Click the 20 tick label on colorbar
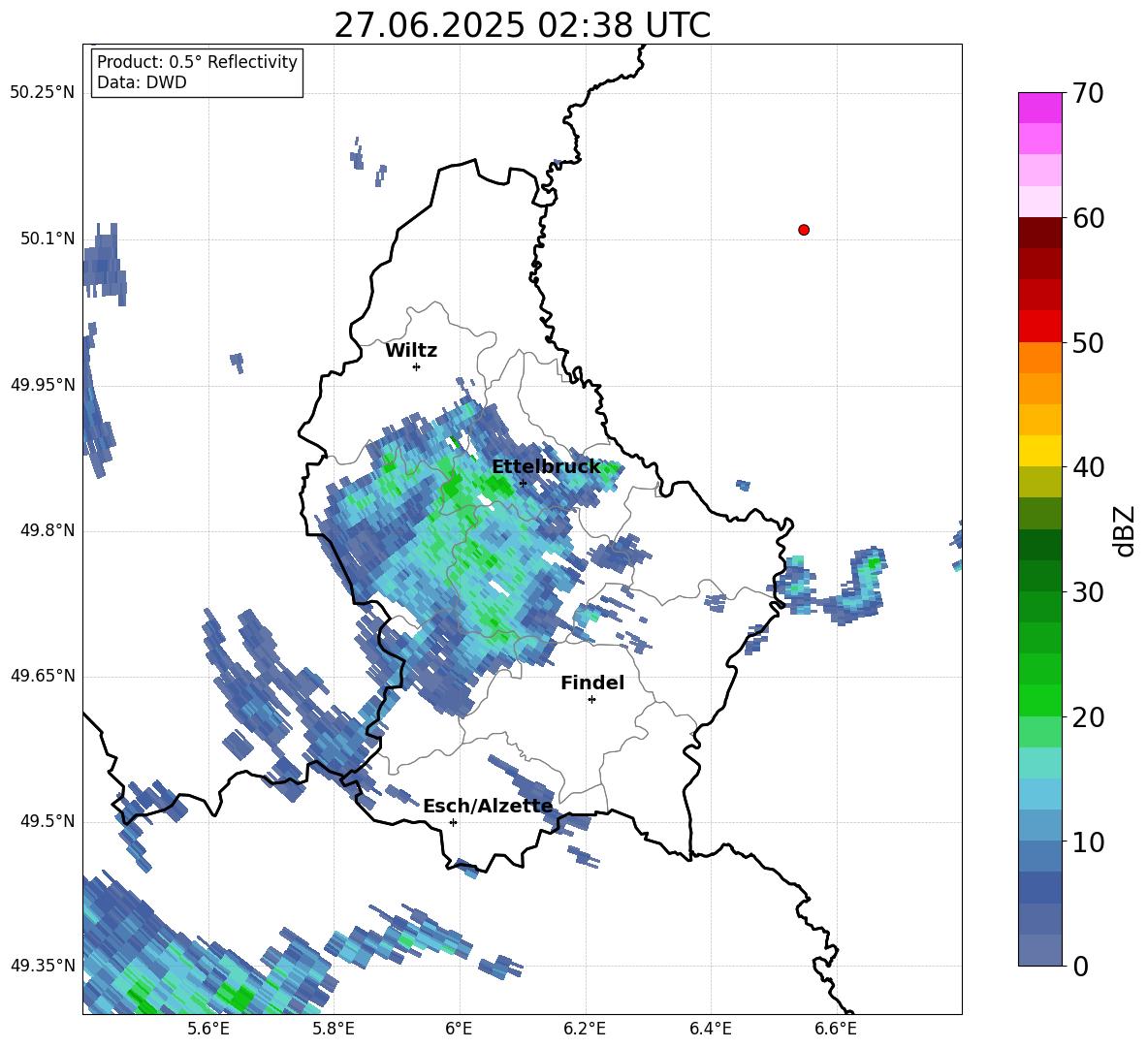 (1088, 717)
